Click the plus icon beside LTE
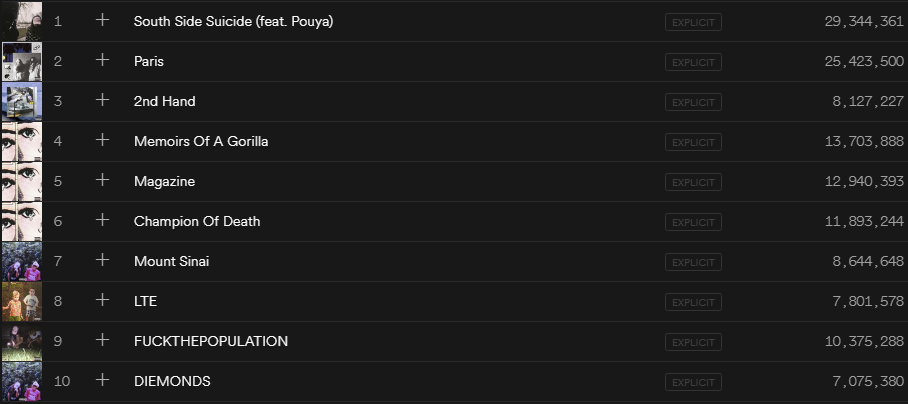908x404 pixels. (102, 300)
